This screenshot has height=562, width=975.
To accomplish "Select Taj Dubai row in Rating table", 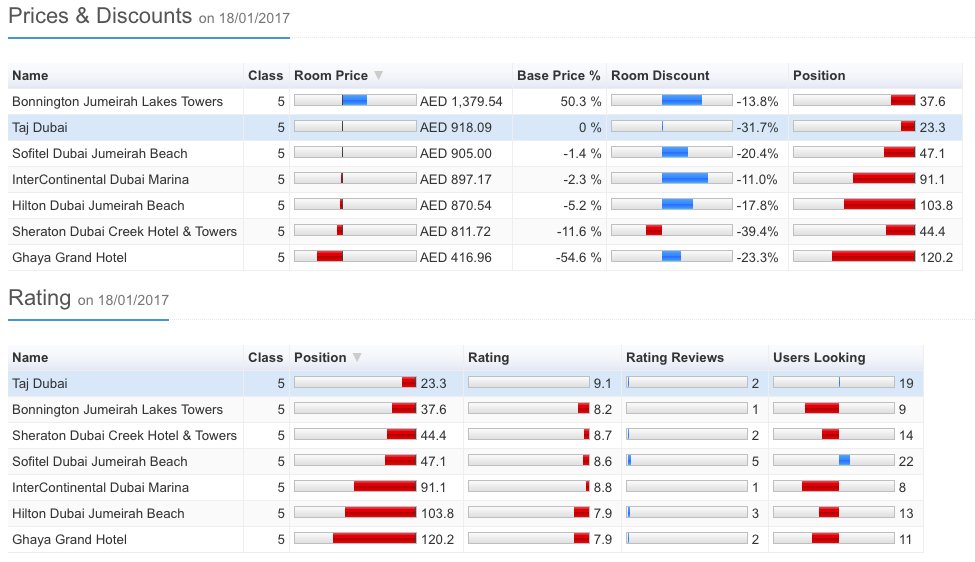I will tap(465, 384).
